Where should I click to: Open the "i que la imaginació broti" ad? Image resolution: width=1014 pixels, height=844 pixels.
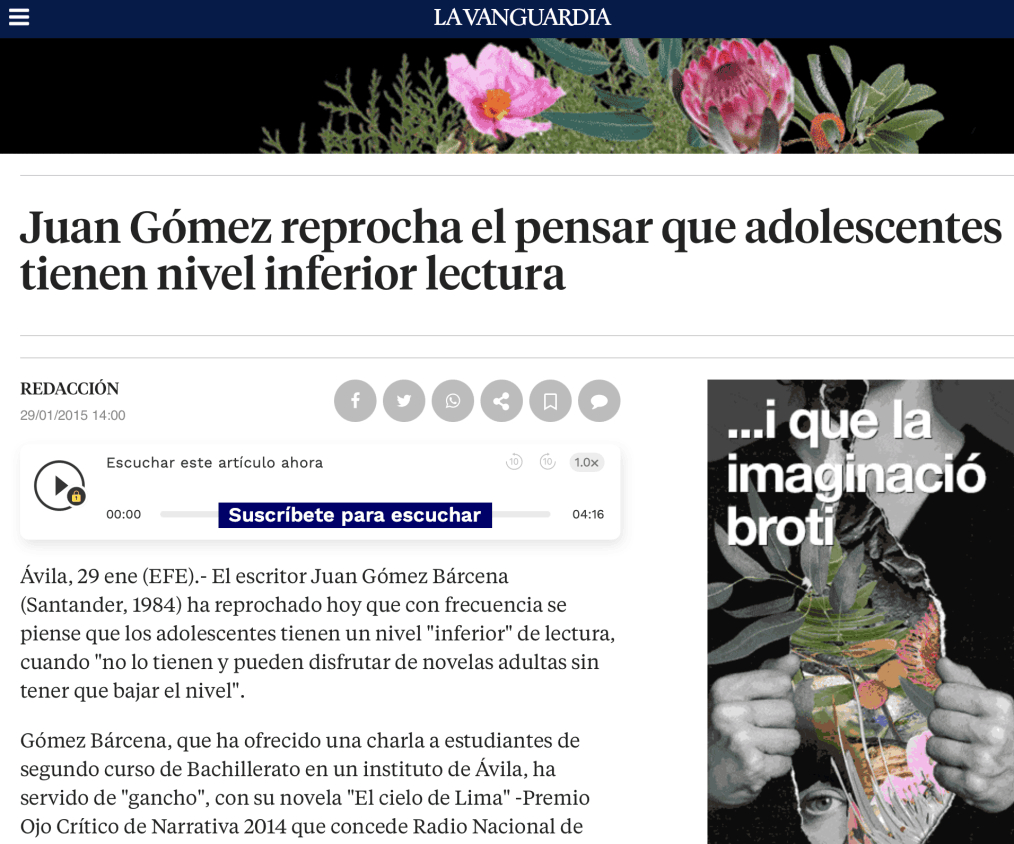[x=861, y=612]
